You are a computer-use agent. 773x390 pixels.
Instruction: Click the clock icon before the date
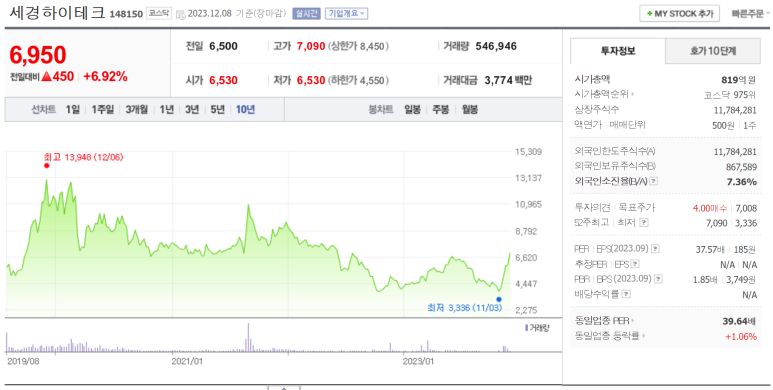point(180,14)
